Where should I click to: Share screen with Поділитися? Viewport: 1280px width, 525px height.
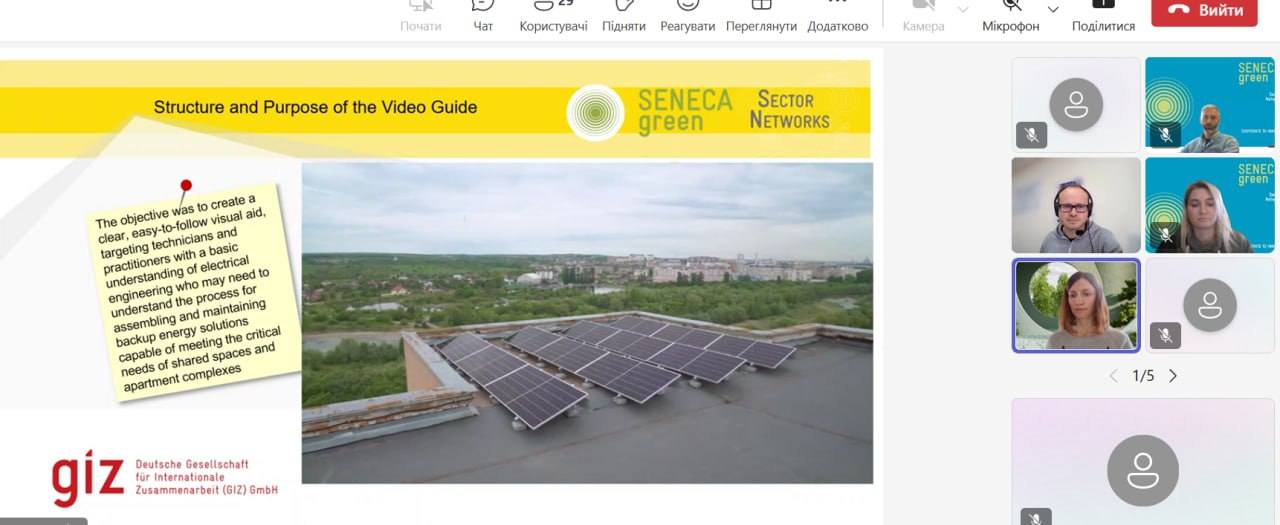point(1103,15)
